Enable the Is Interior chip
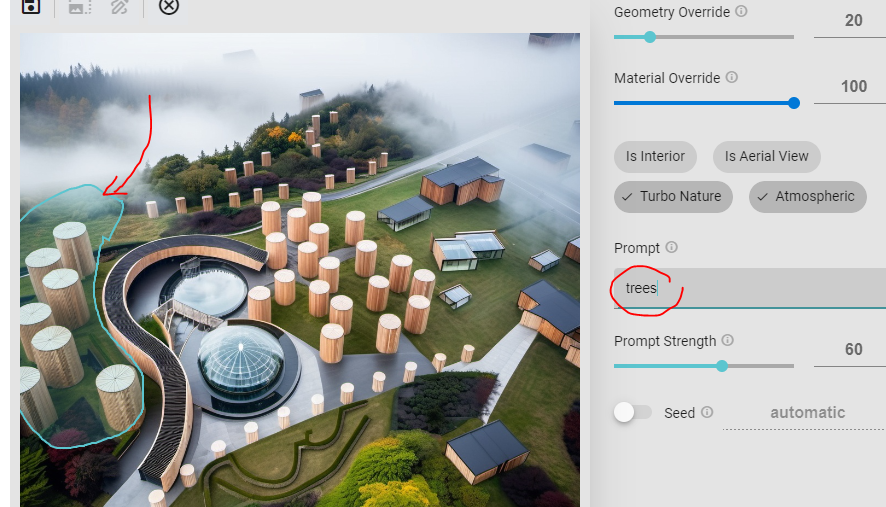The width and height of the screenshot is (886, 507). pyautogui.click(x=655, y=157)
